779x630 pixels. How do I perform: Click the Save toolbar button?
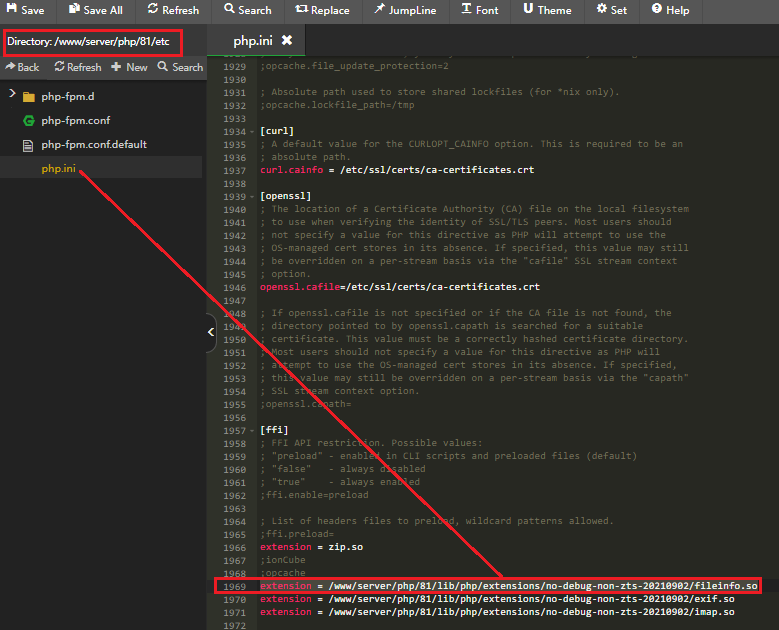(x=26, y=10)
